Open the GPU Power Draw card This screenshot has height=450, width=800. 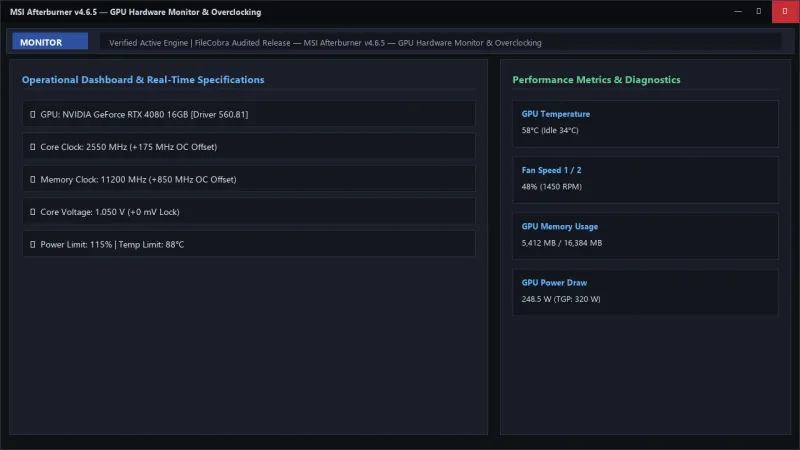click(645, 292)
